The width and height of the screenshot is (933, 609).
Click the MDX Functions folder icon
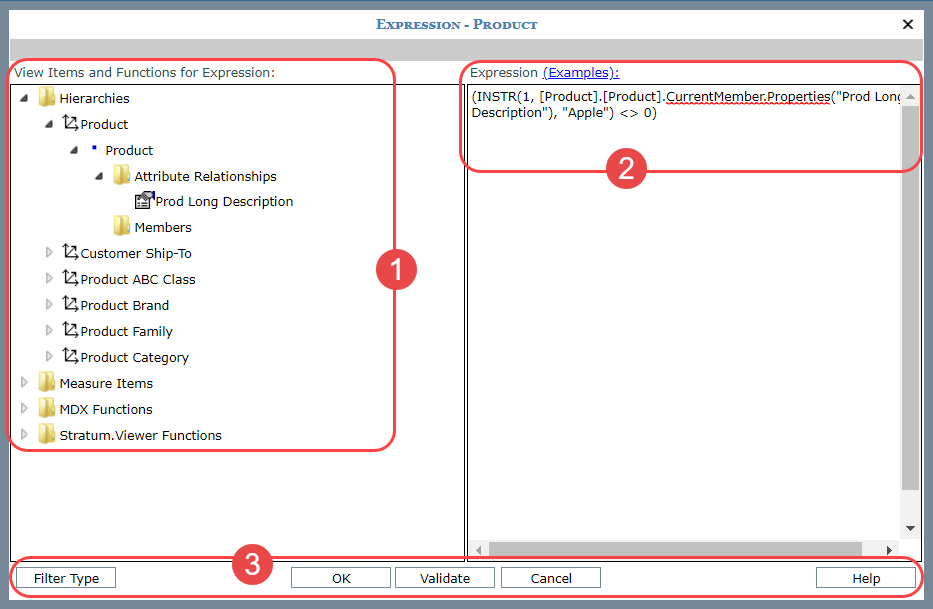46,409
